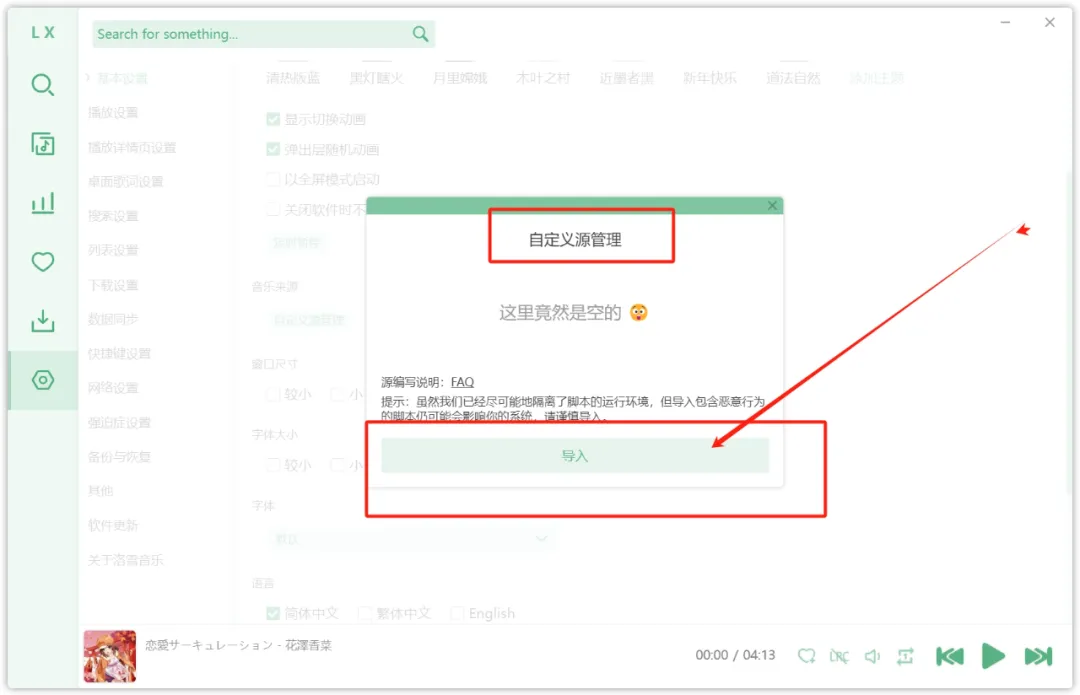This screenshot has width=1080, height=695.
Task: Click the volume speaker icon
Action: click(872, 656)
